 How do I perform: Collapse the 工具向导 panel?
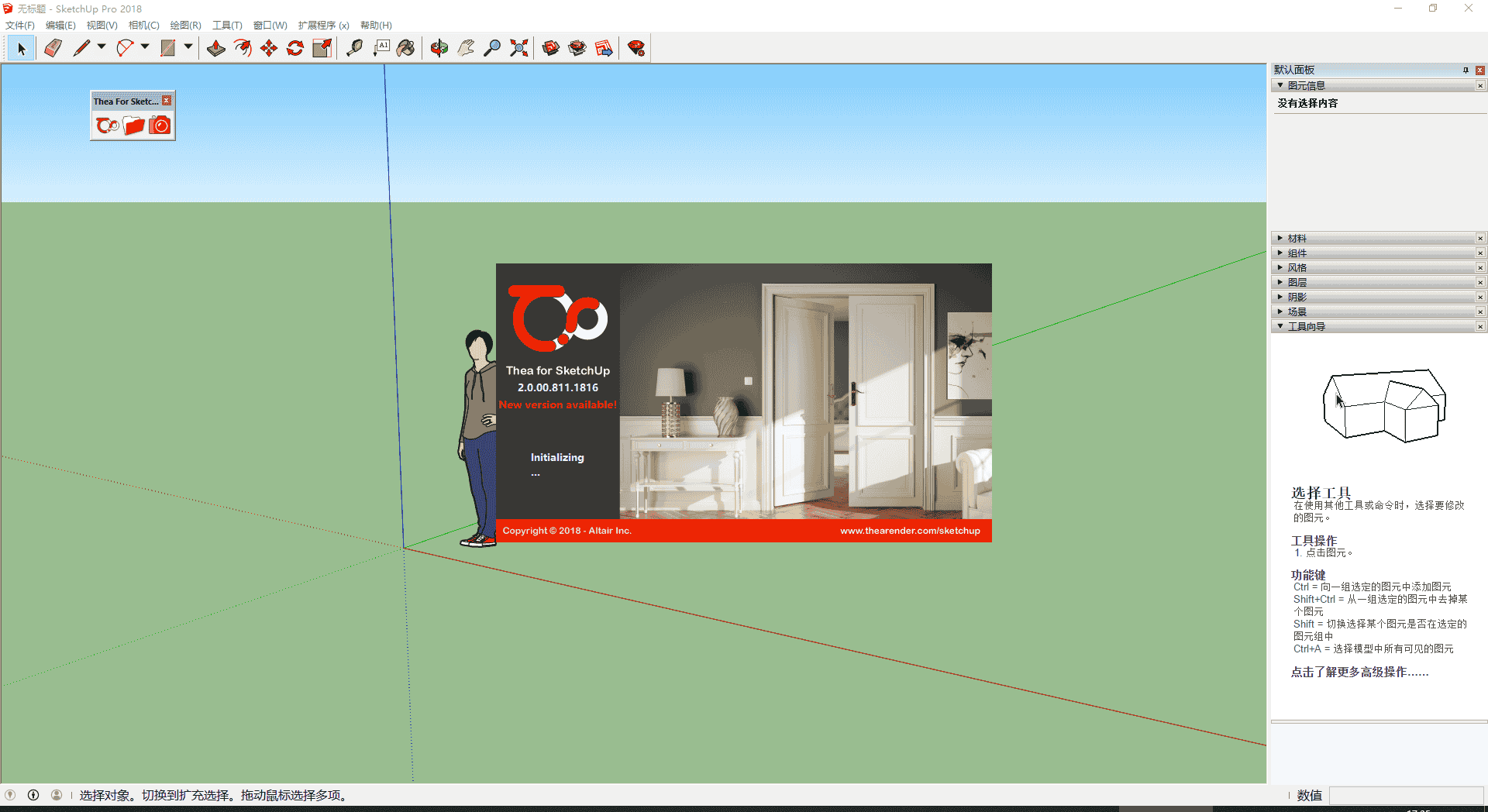click(x=1280, y=326)
